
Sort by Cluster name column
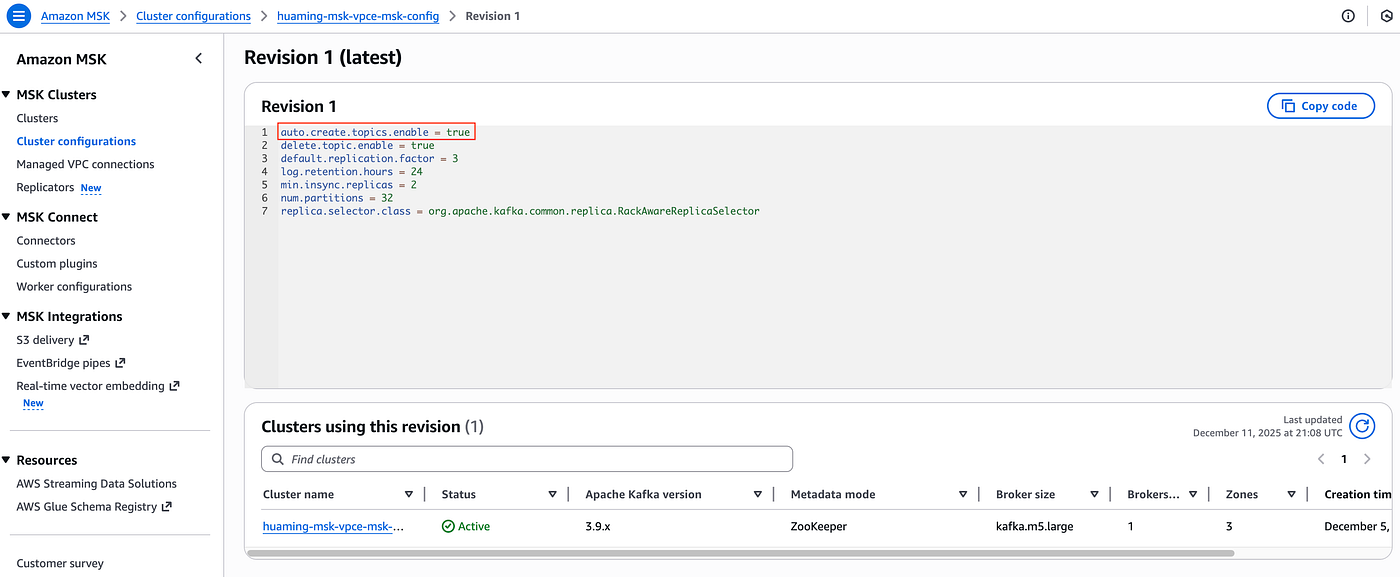tap(409, 494)
